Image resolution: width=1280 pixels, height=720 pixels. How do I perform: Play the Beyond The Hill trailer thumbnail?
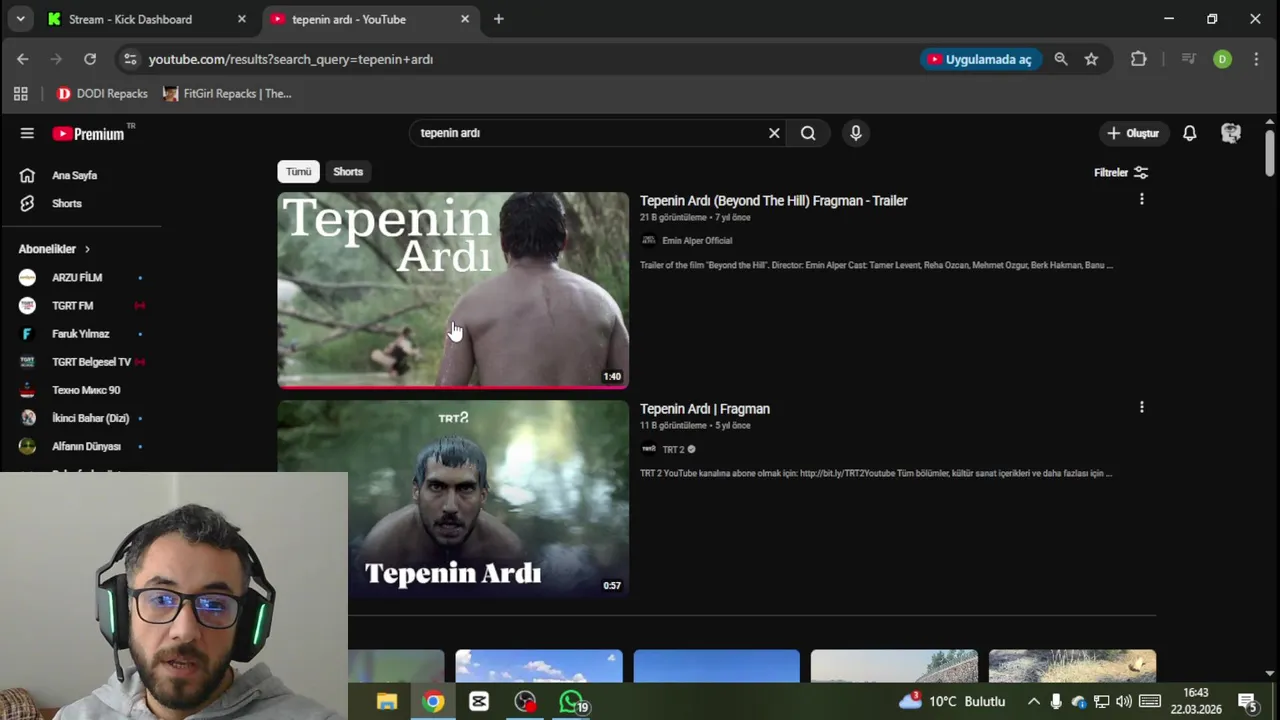453,290
